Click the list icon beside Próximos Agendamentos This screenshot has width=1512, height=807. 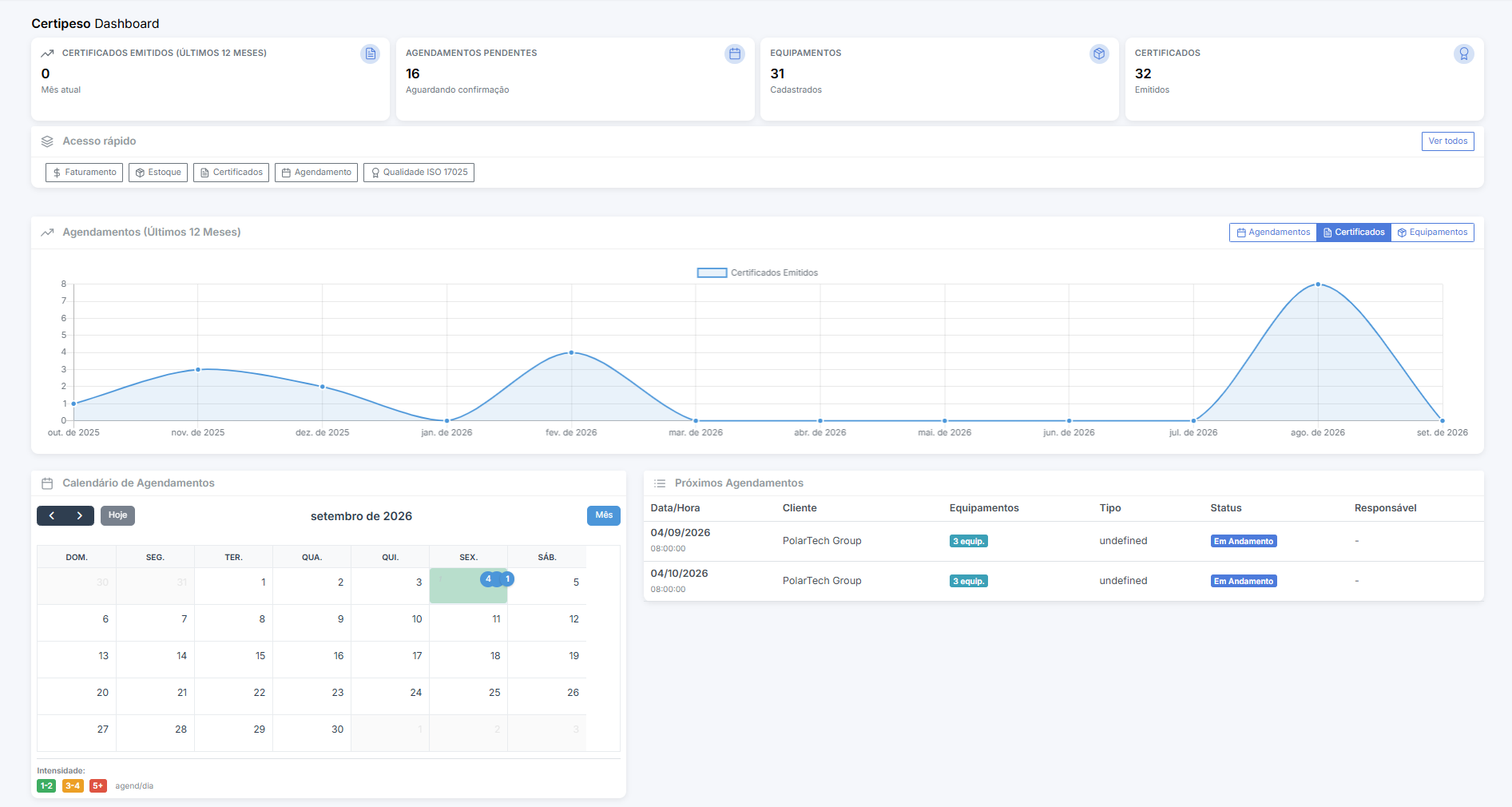pyautogui.click(x=660, y=483)
